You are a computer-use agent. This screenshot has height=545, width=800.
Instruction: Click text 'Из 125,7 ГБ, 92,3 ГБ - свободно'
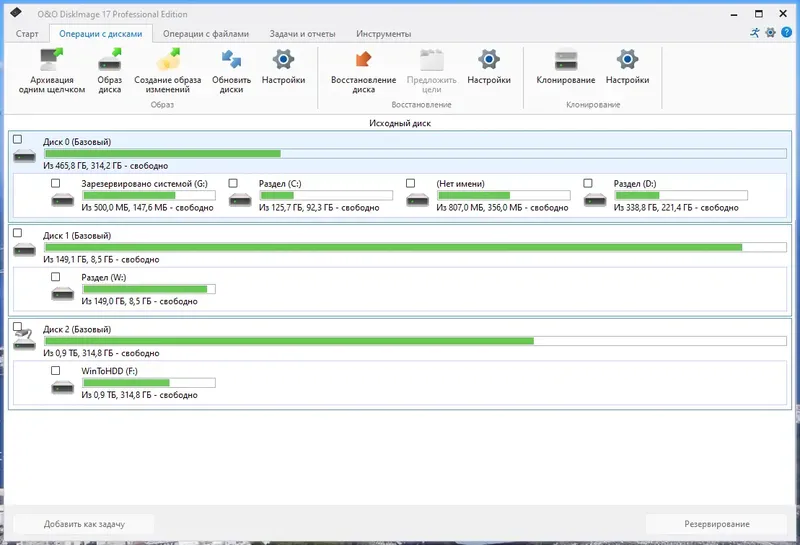[319, 208]
